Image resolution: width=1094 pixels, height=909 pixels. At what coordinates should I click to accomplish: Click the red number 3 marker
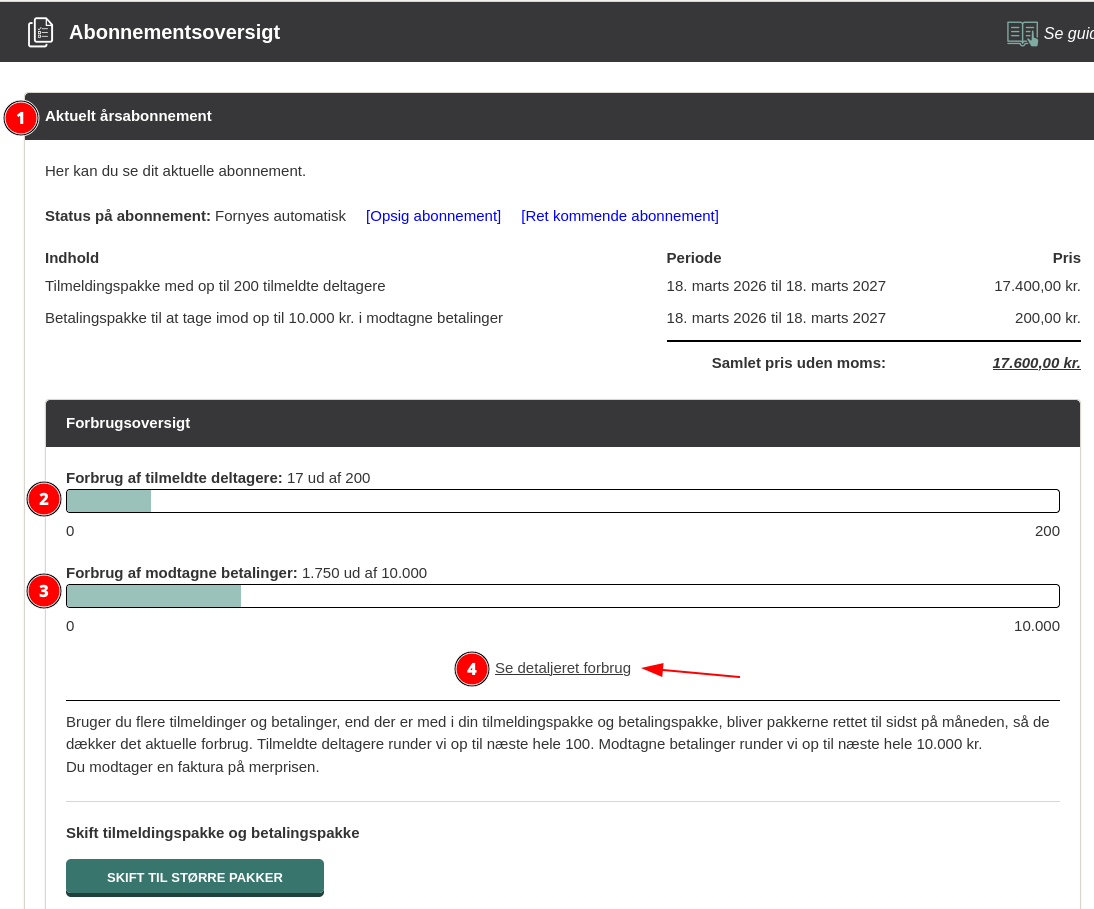(x=44, y=592)
